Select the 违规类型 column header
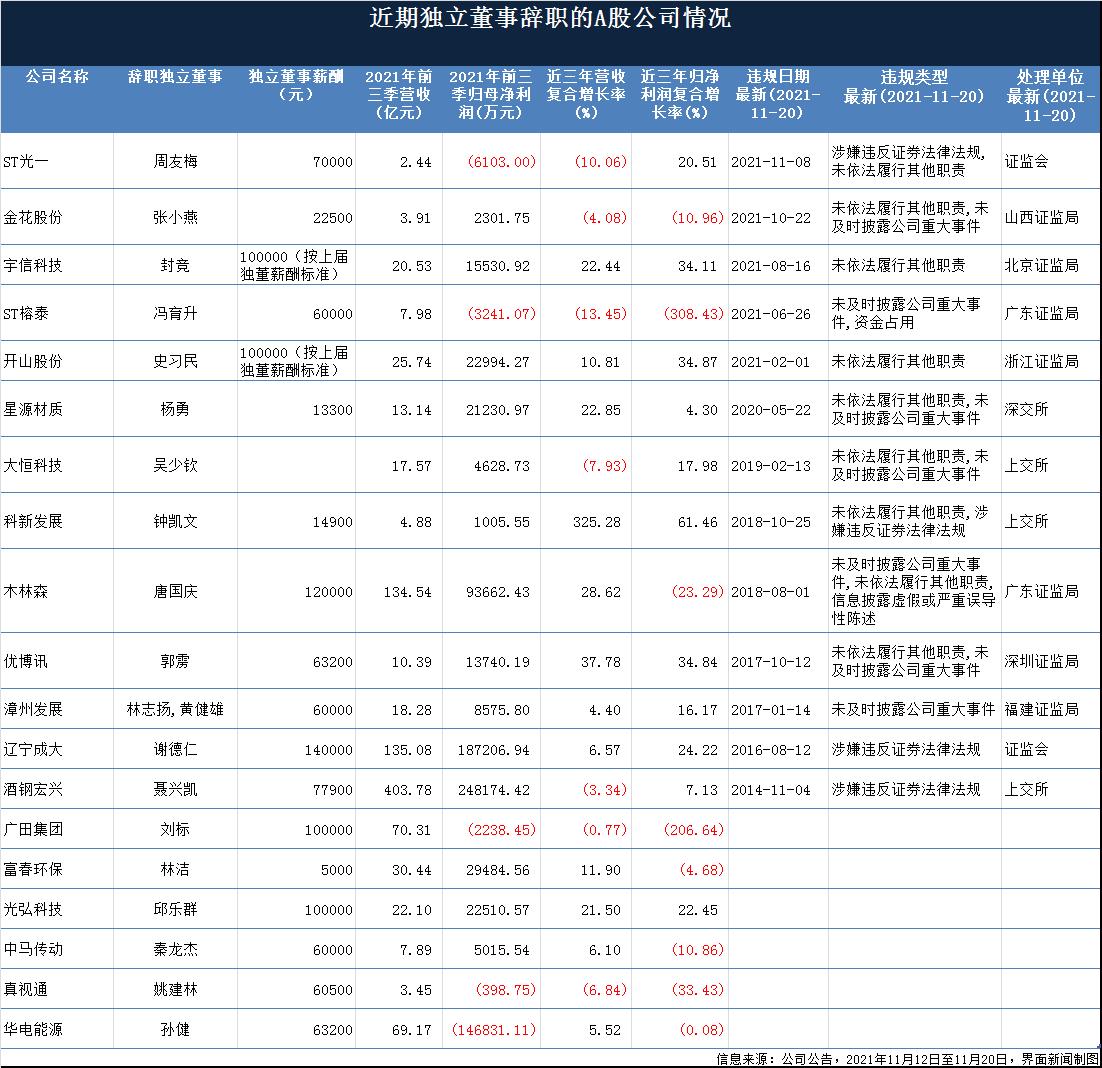The height and width of the screenshot is (1068, 1102). pyautogui.click(x=914, y=86)
